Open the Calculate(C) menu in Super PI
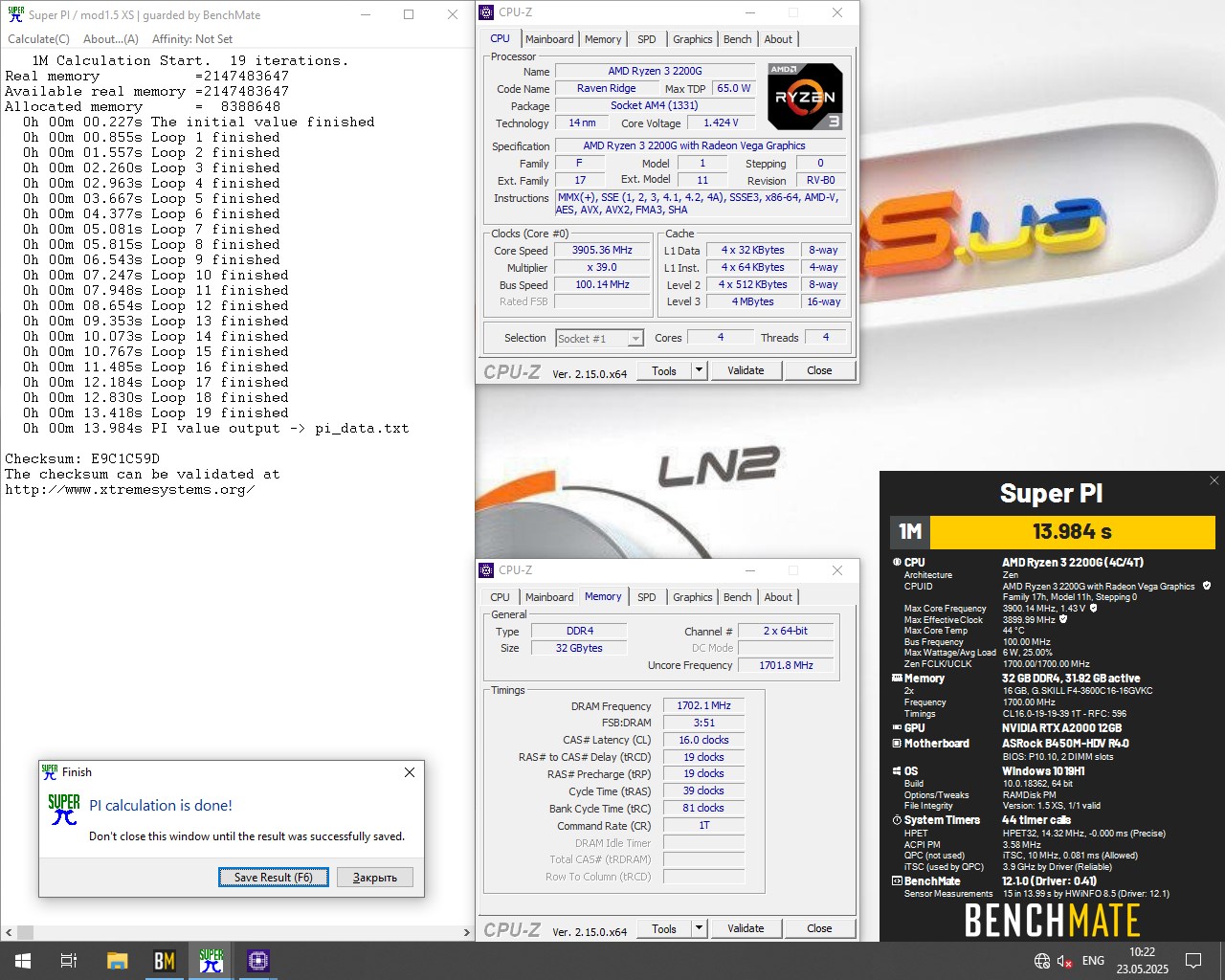Image resolution: width=1225 pixels, height=980 pixels. [38, 39]
